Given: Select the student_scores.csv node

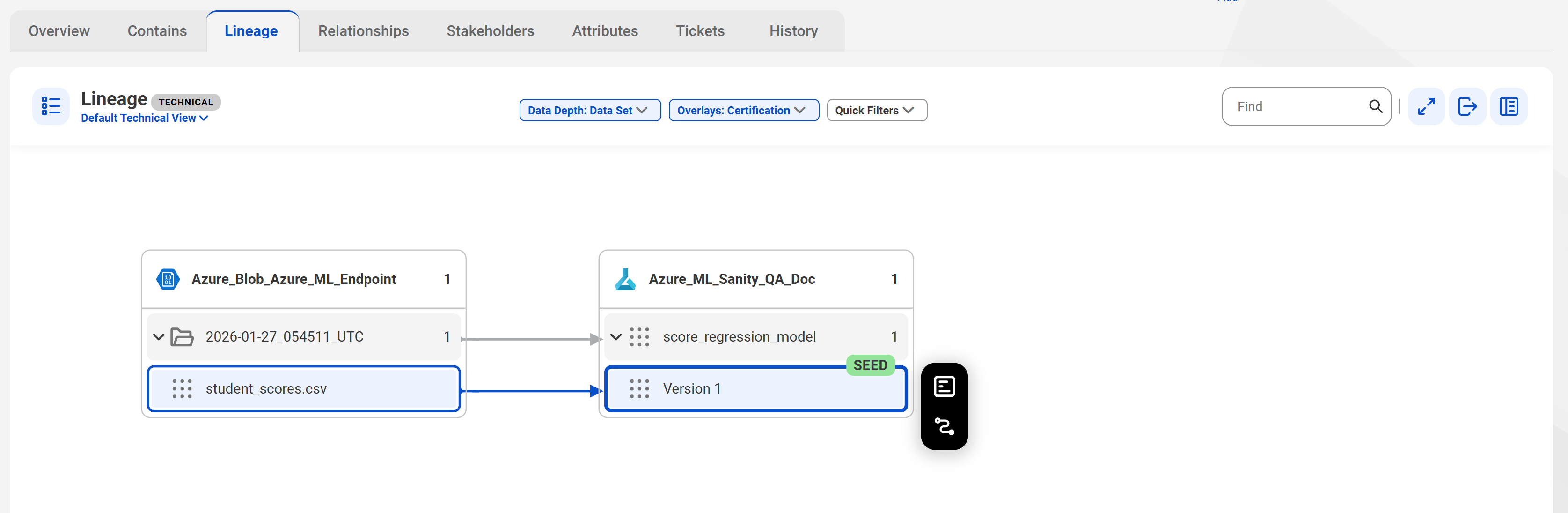Looking at the screenshot, I should tap(304, 389).
